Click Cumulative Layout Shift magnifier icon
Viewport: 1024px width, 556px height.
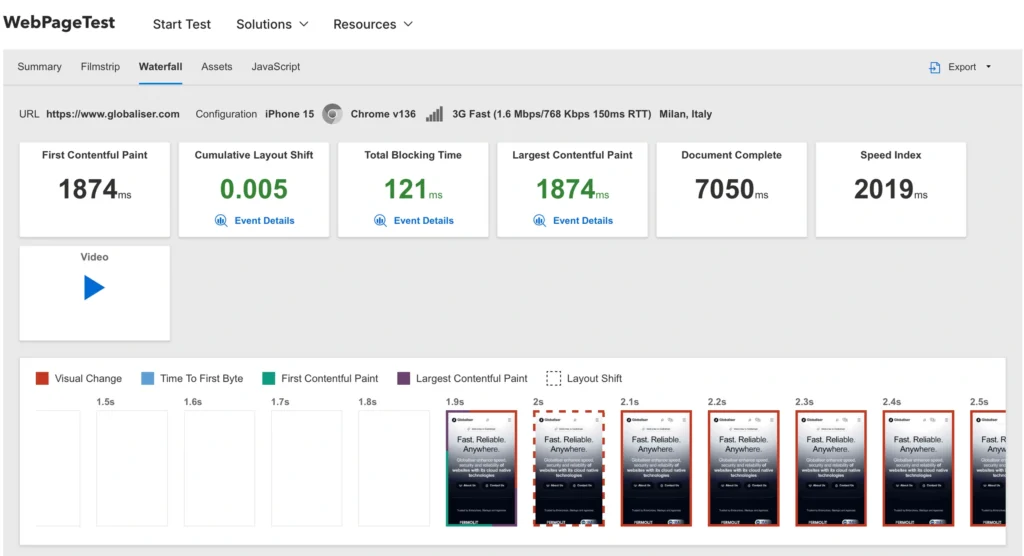pyautogui.click(x=221, y=221)
